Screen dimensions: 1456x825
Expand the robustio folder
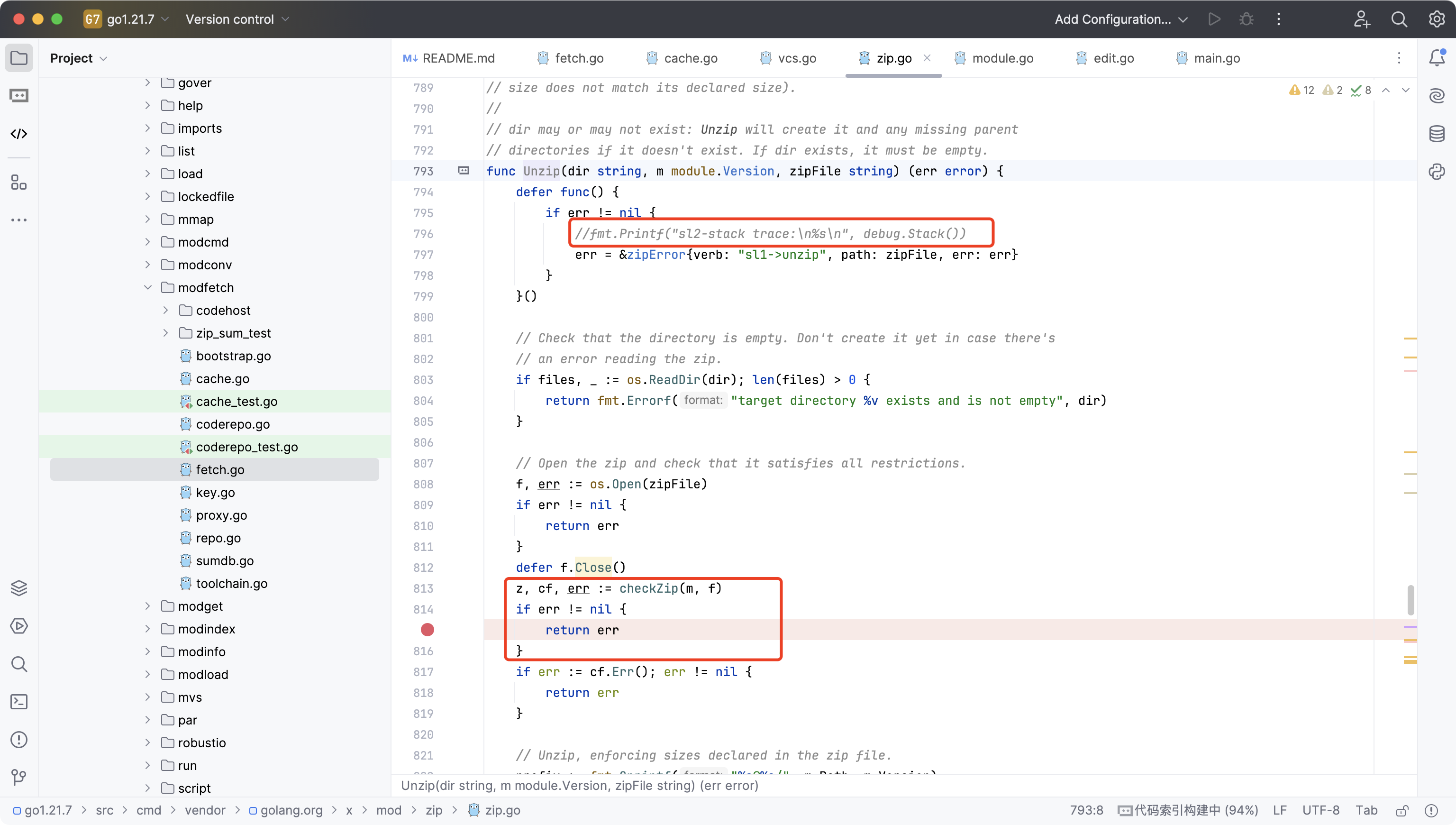click(147, 742)
